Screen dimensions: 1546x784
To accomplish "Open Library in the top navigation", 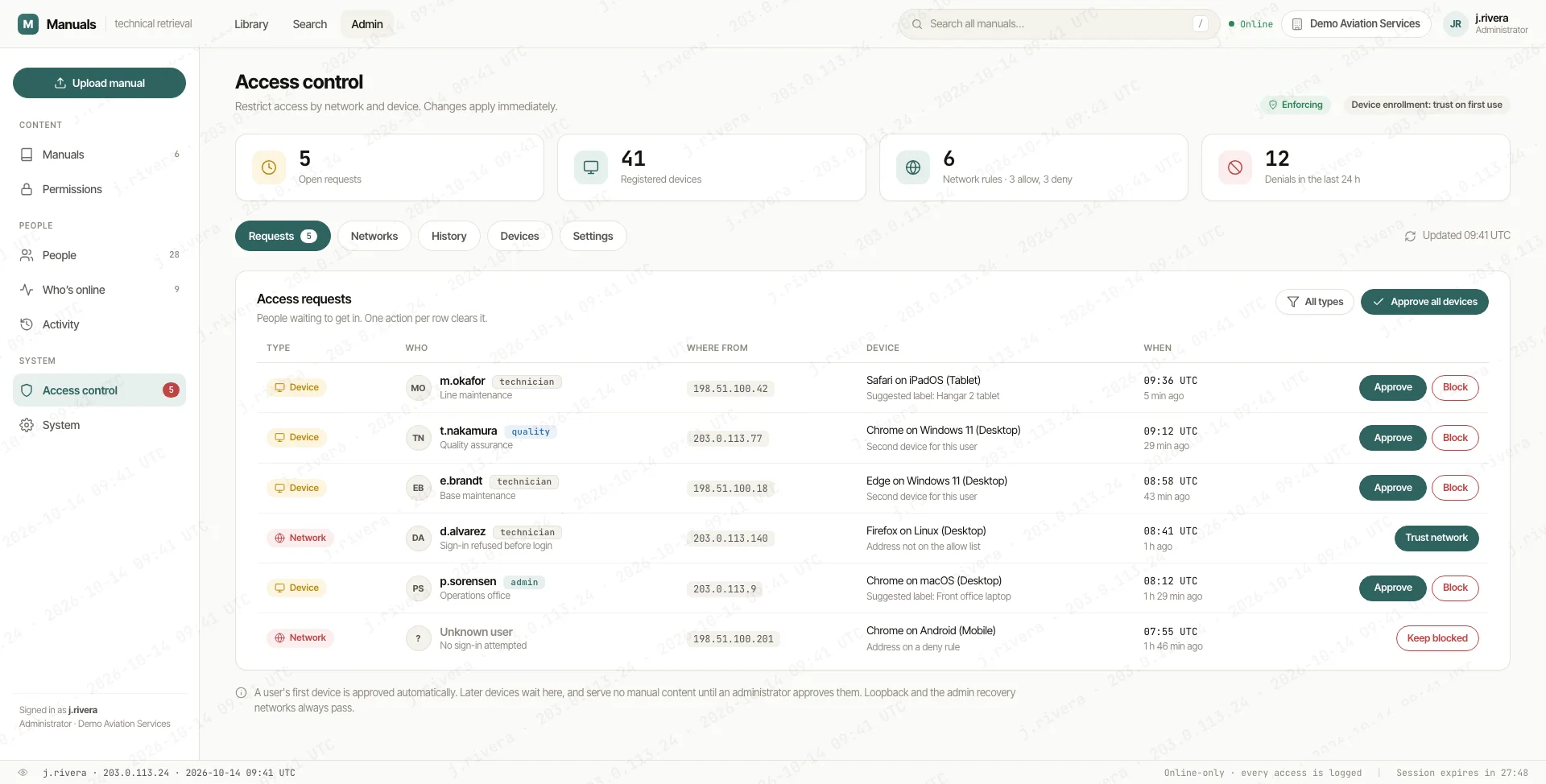I will click(x=251, y=24).
